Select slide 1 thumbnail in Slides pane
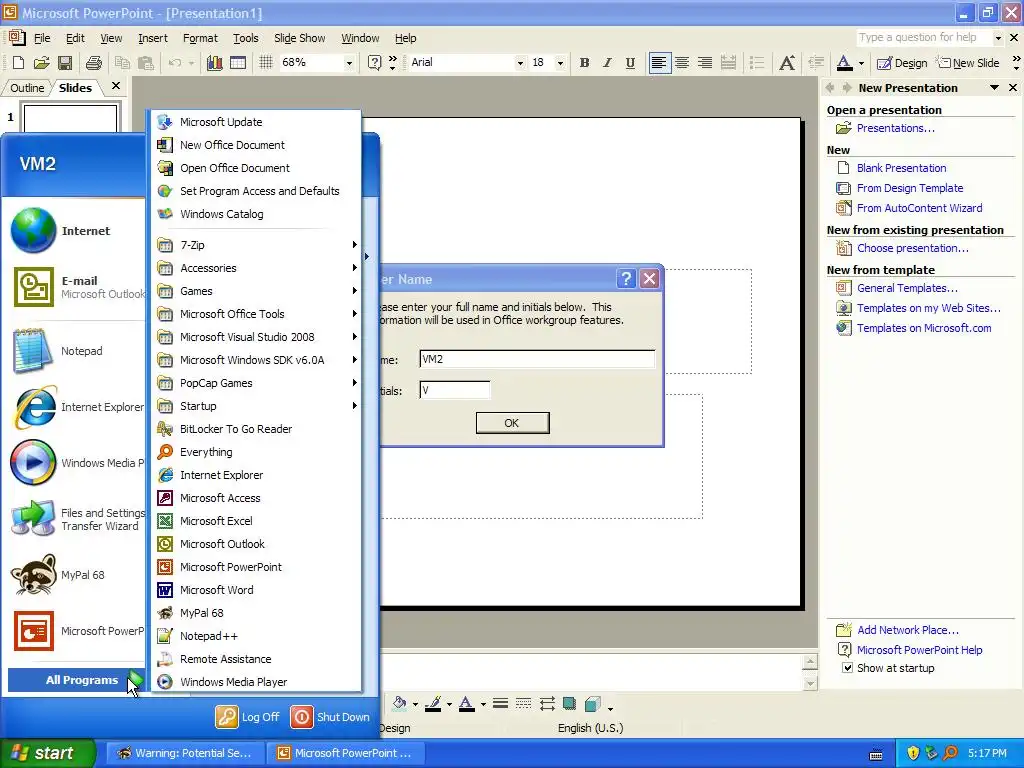This screenshot has height=768, width=1024. (71, 118)
